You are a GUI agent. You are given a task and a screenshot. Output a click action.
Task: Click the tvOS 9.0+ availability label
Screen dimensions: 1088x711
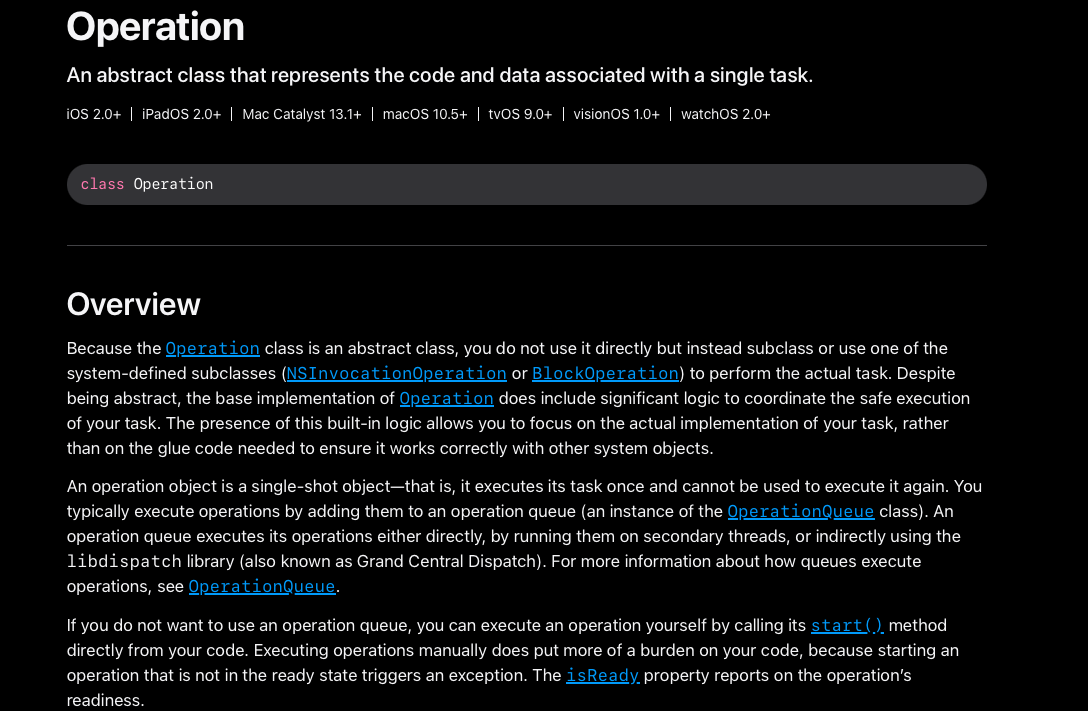pos(520,114)
